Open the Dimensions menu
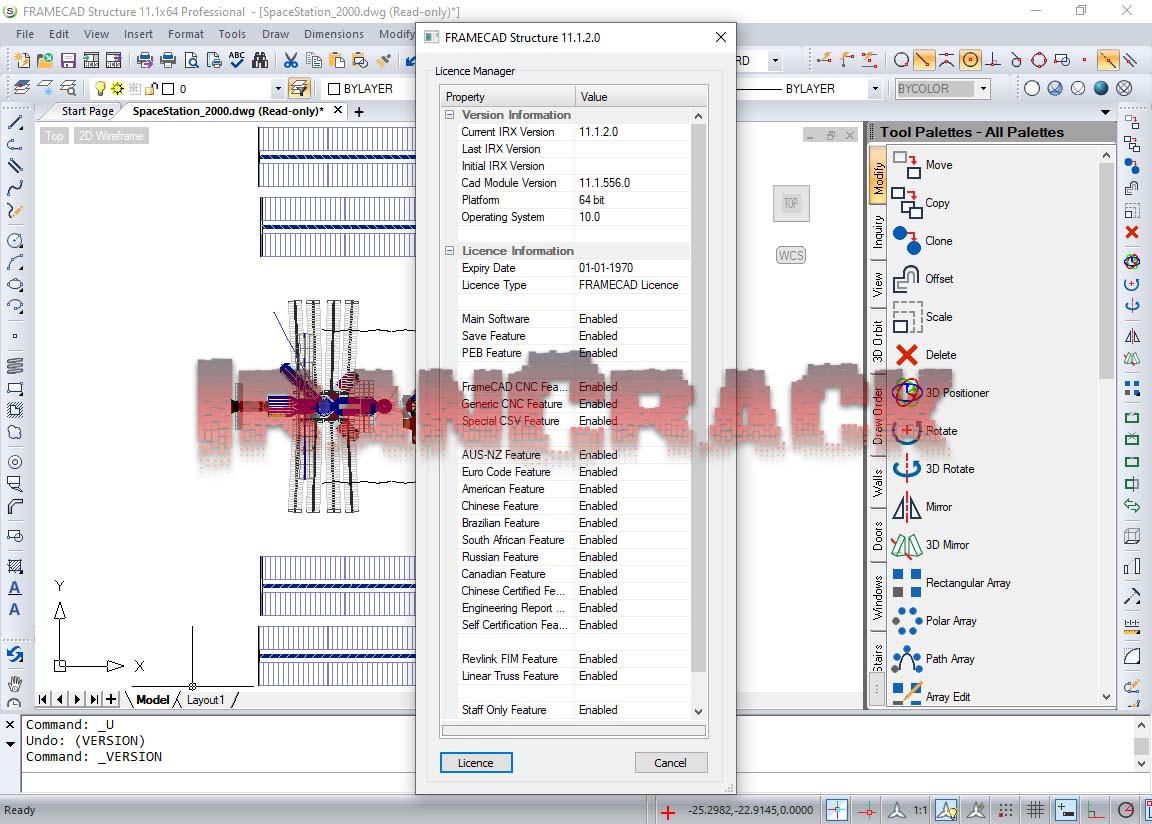 (x=334, y=34)
